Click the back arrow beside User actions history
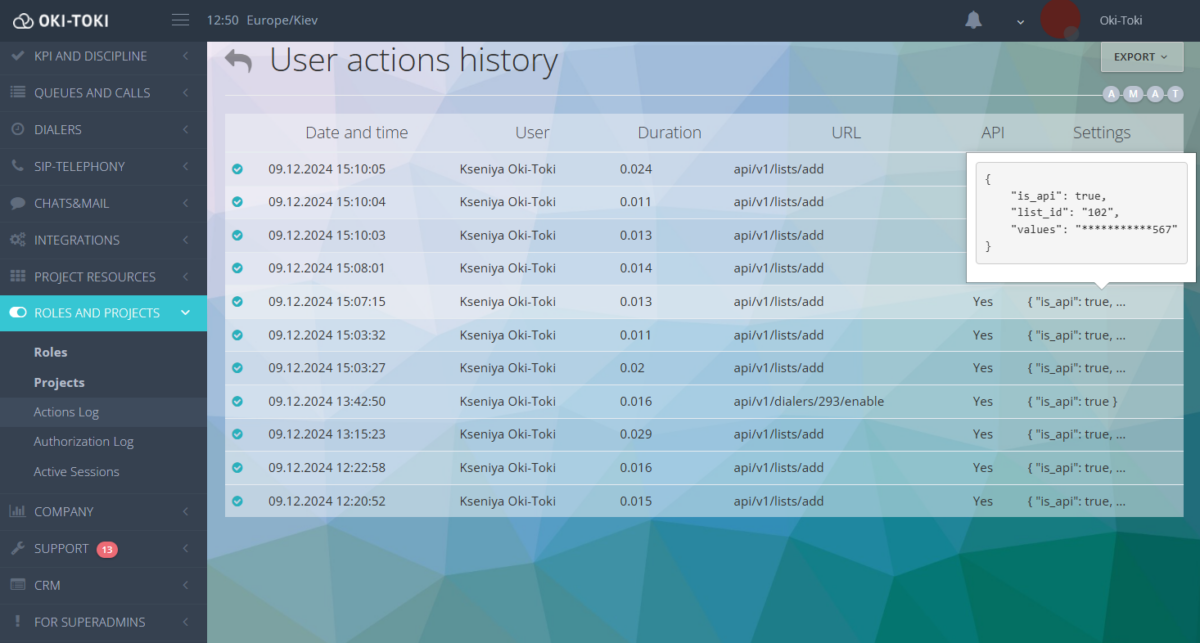1200x643 pixels. coord(239,61)
